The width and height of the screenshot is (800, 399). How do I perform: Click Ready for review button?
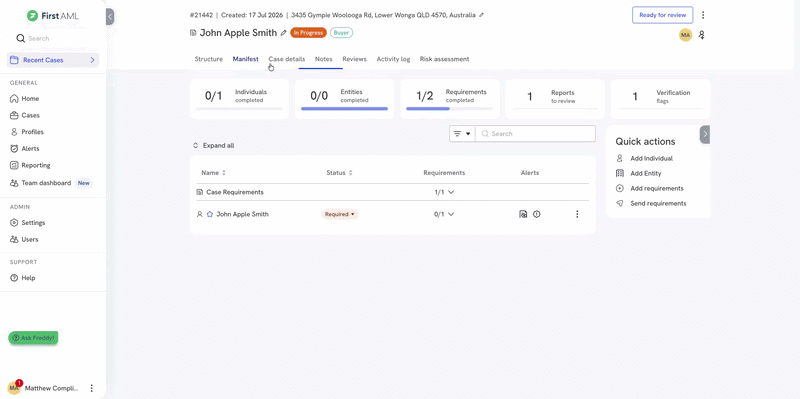pos(662,15)
